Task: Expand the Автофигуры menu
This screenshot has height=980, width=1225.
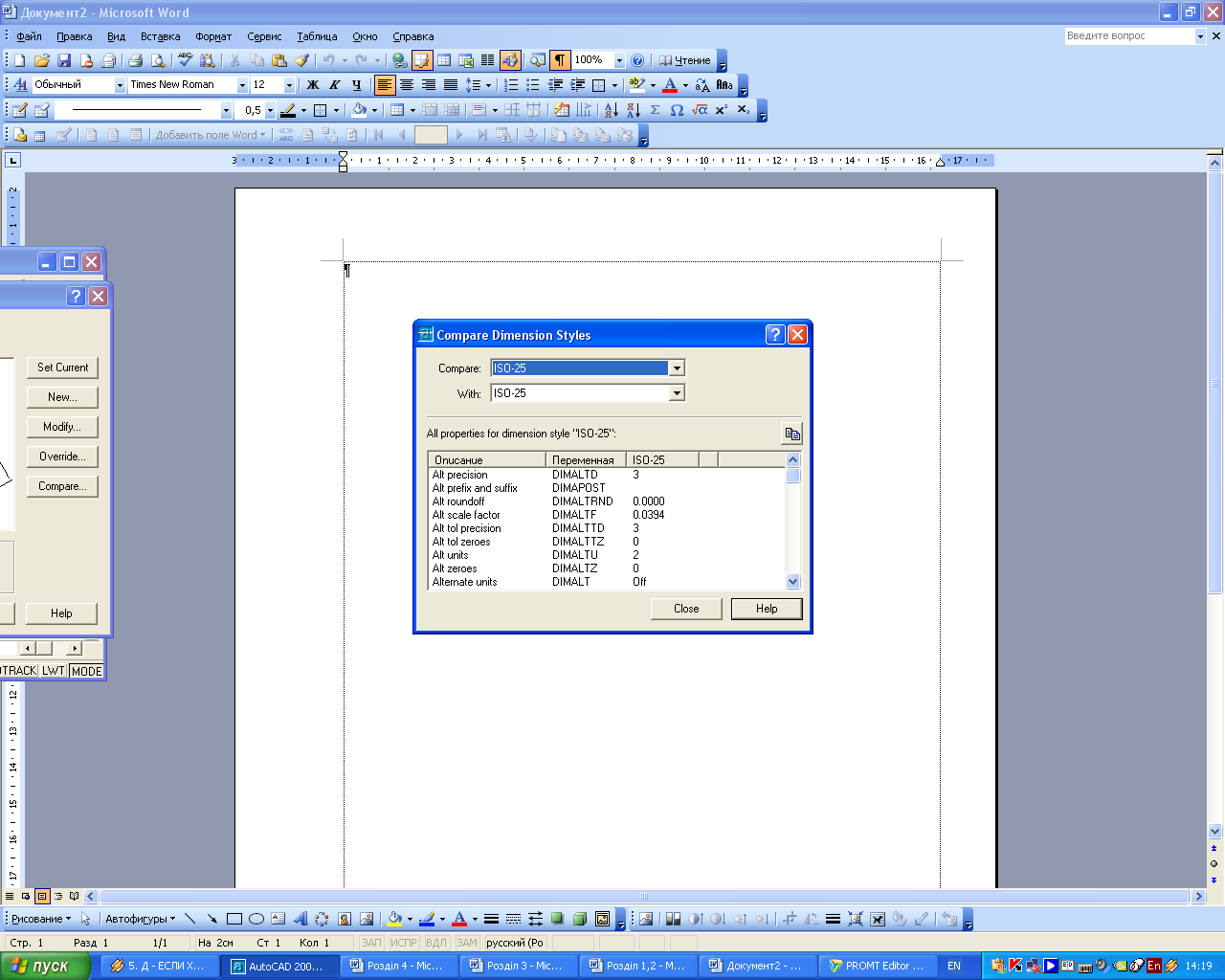Action: (140, 919)
